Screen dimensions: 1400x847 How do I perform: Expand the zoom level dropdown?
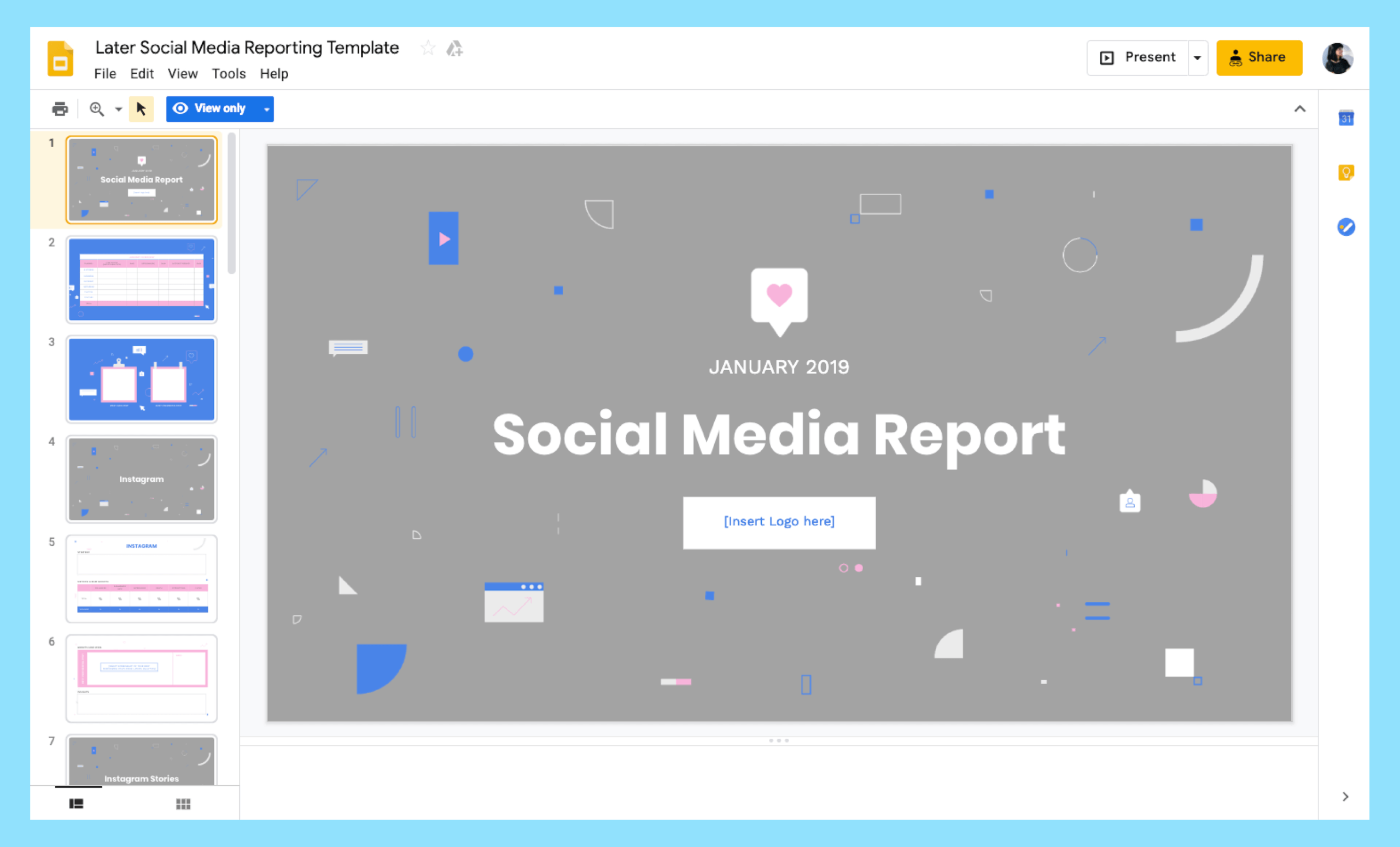pos(117,108)
